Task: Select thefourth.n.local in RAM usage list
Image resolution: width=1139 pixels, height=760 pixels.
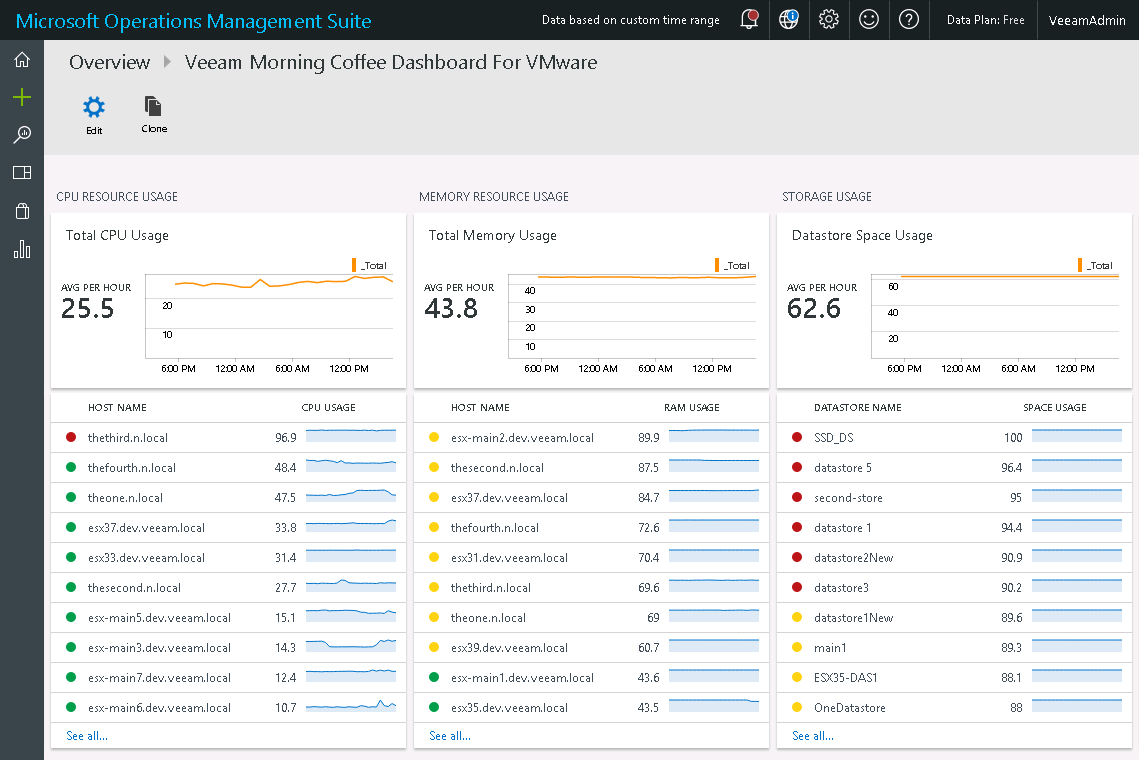Action: click(x=591, y=527)
